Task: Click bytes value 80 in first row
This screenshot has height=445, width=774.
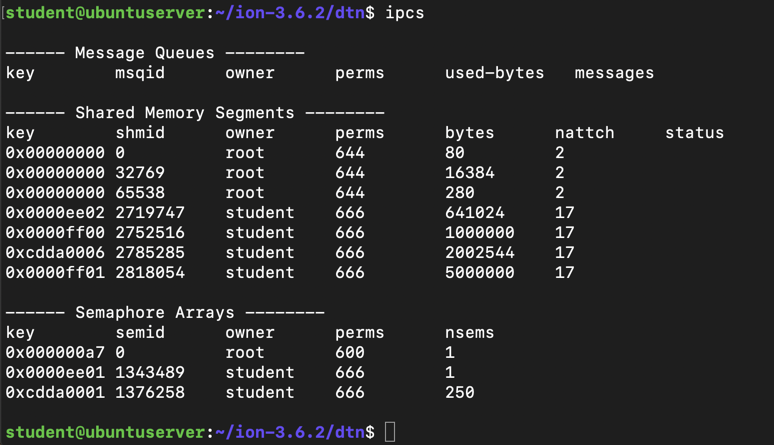Action: tap(455, 153)
